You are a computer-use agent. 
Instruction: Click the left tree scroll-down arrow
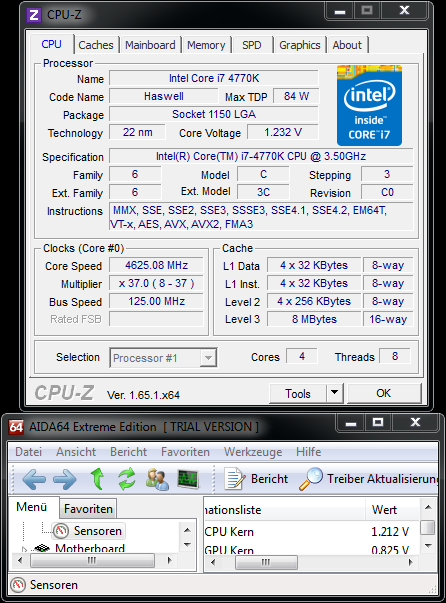[187, 545]
